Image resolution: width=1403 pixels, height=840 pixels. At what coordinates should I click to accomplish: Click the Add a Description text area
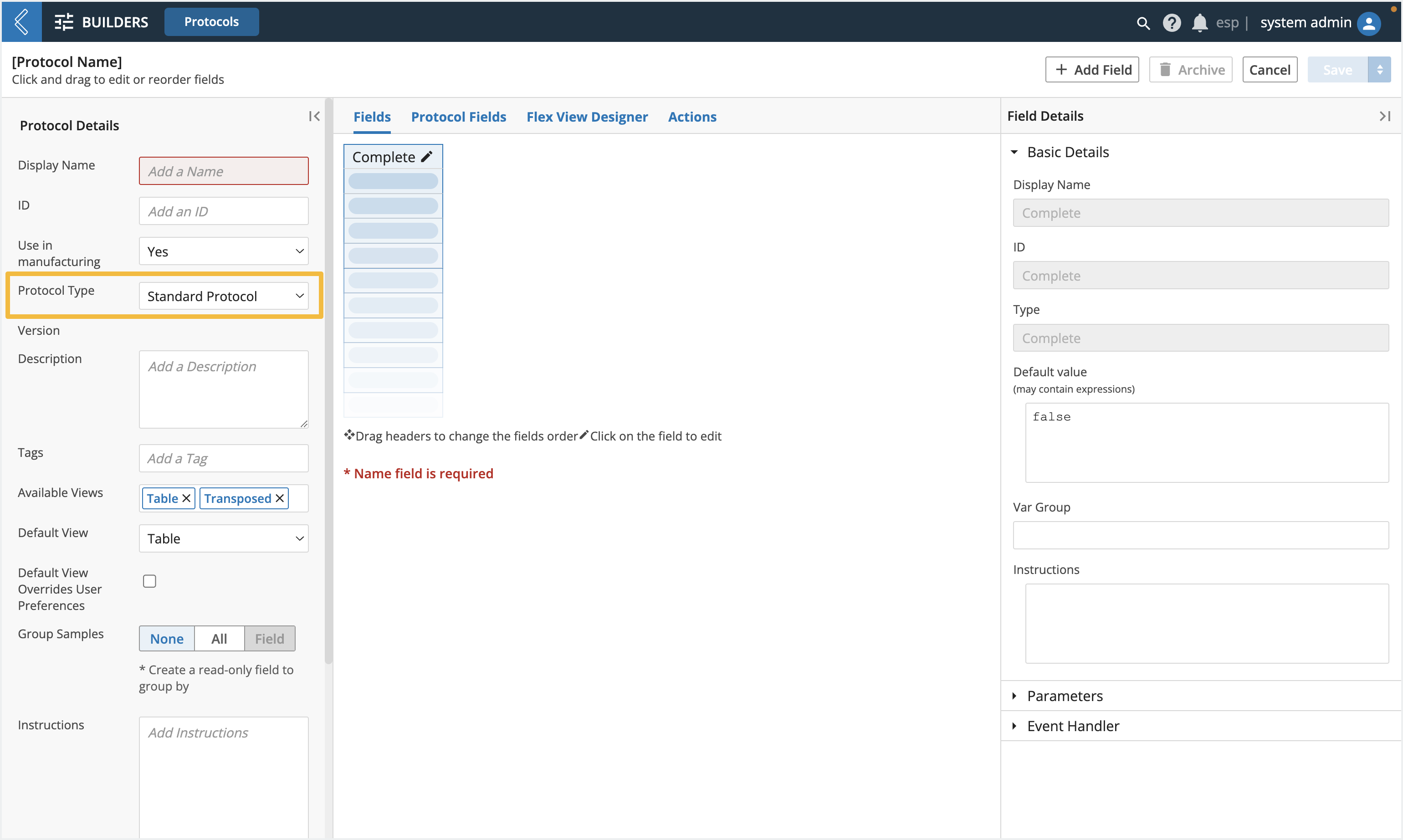click(224, 389)
